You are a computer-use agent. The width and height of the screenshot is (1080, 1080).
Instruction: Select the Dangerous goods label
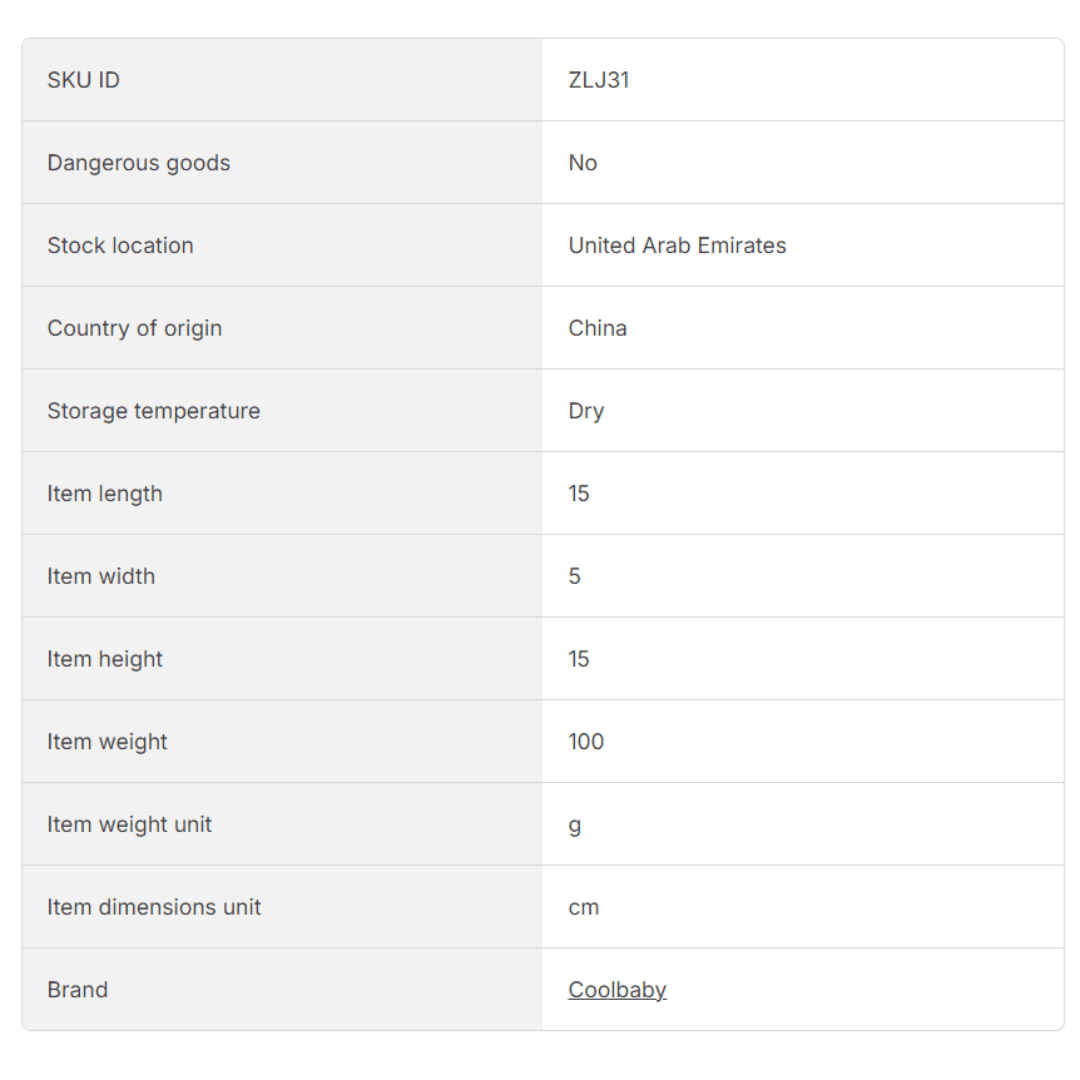pyautogui.click(x=138, y=163)
